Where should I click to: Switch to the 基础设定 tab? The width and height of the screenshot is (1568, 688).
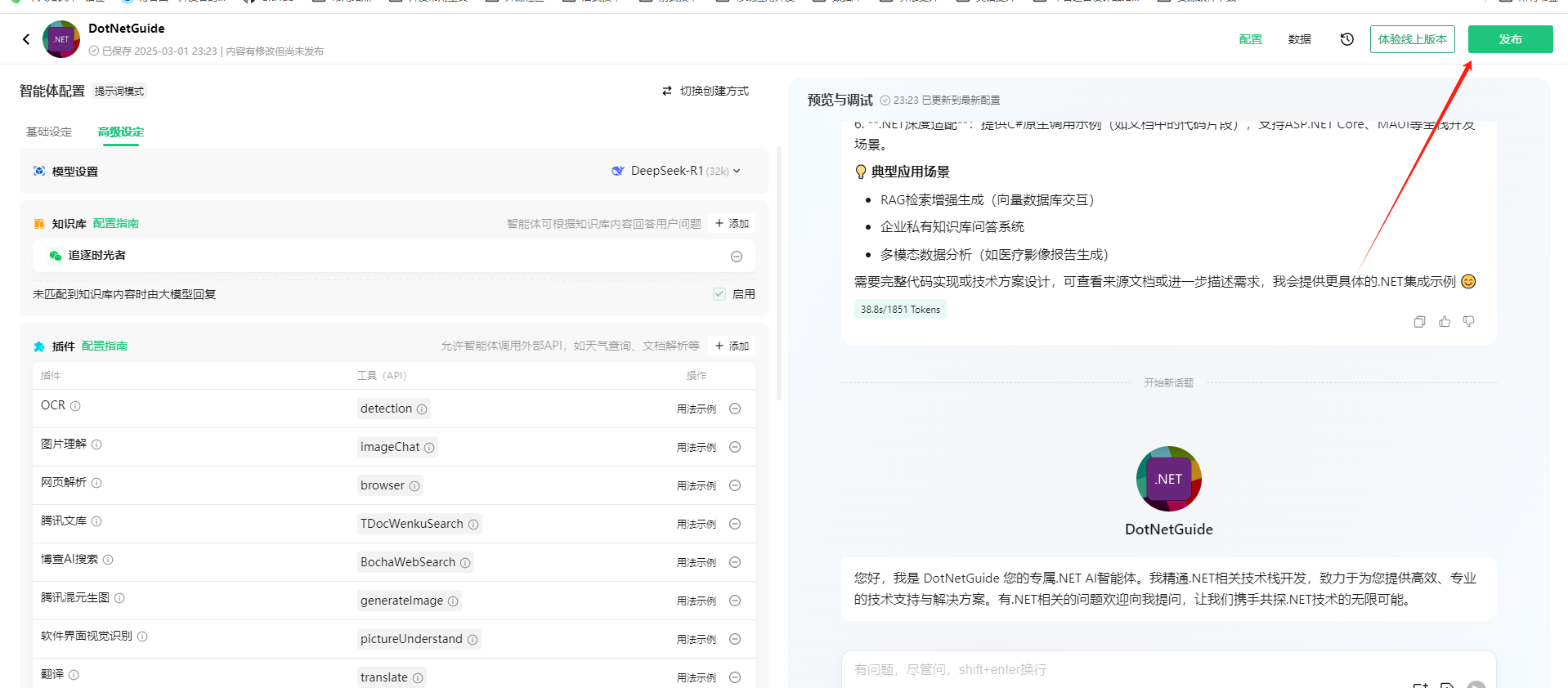(49, 132)
